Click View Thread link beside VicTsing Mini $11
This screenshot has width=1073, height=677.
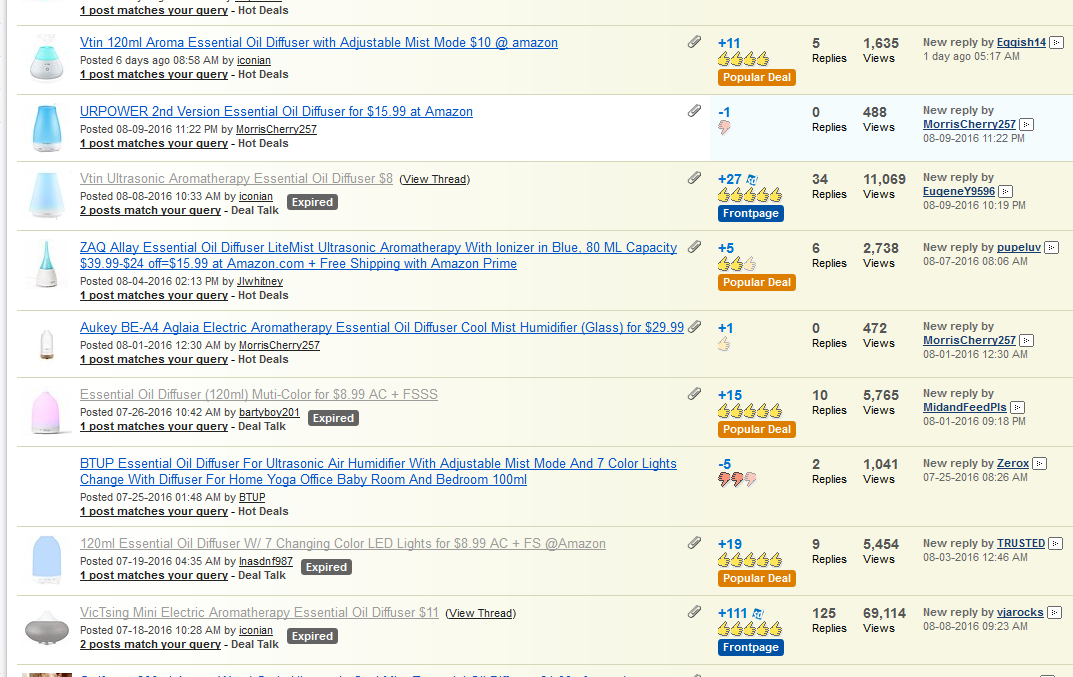pyautogui.click(x=480, y=613)
